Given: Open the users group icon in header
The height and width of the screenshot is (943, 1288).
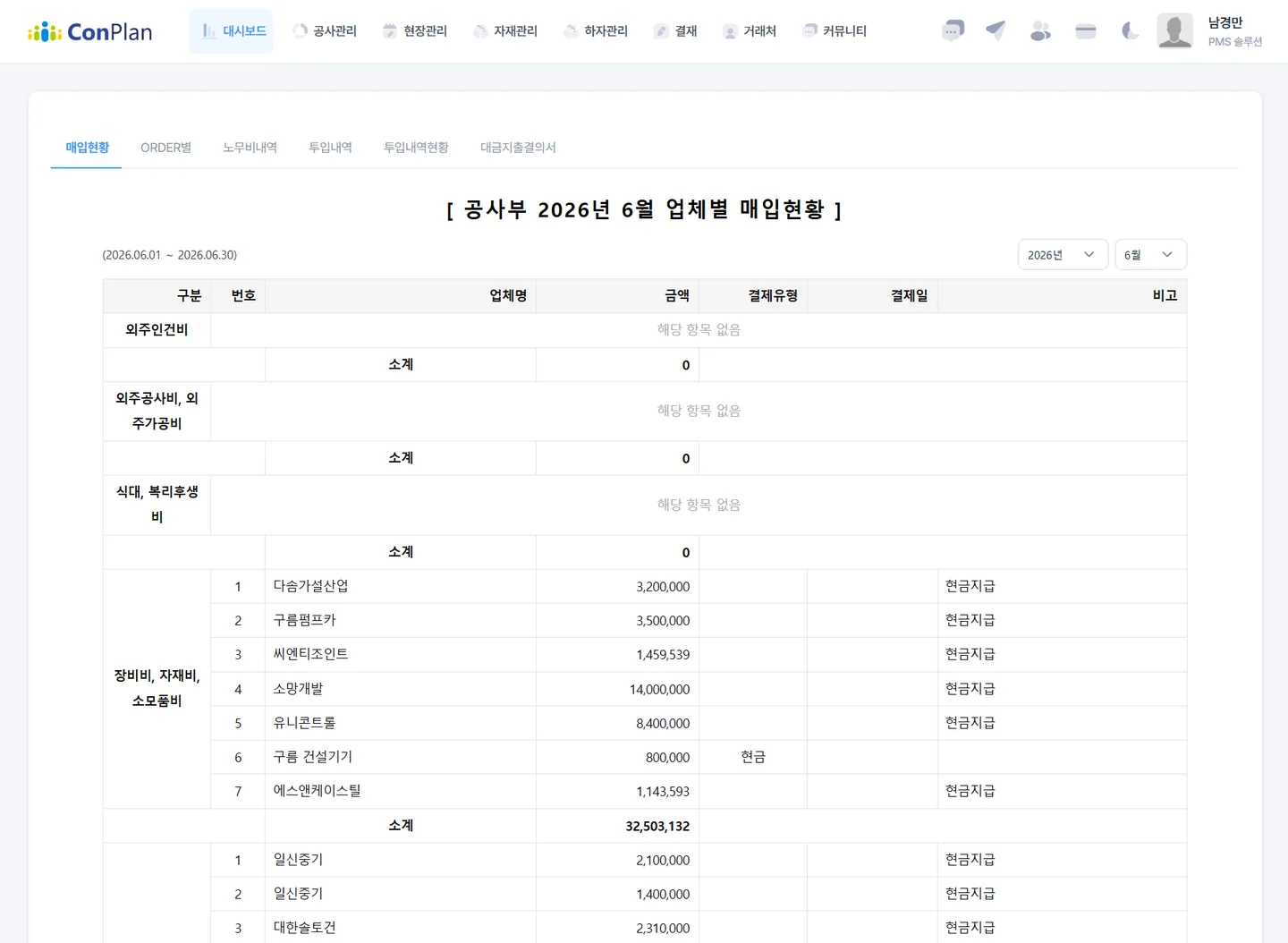Looking at the screenshot, I should click(x=1040, y=31).
